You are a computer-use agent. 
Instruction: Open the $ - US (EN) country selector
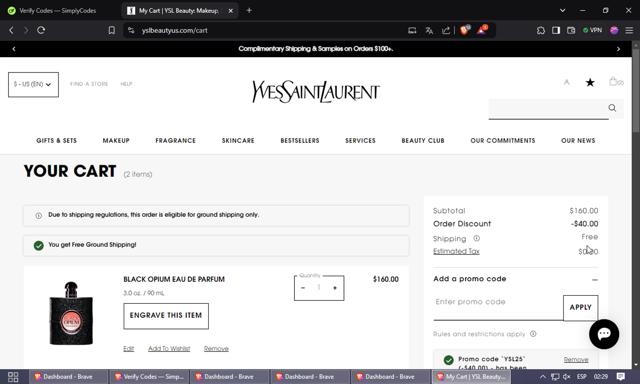coord(33,84)
